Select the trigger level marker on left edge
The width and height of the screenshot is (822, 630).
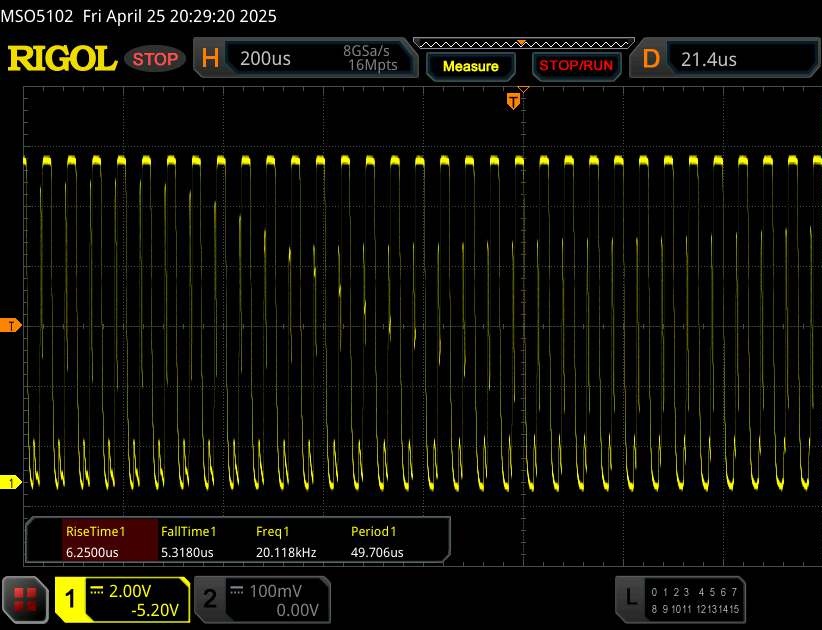click(10, 325)
